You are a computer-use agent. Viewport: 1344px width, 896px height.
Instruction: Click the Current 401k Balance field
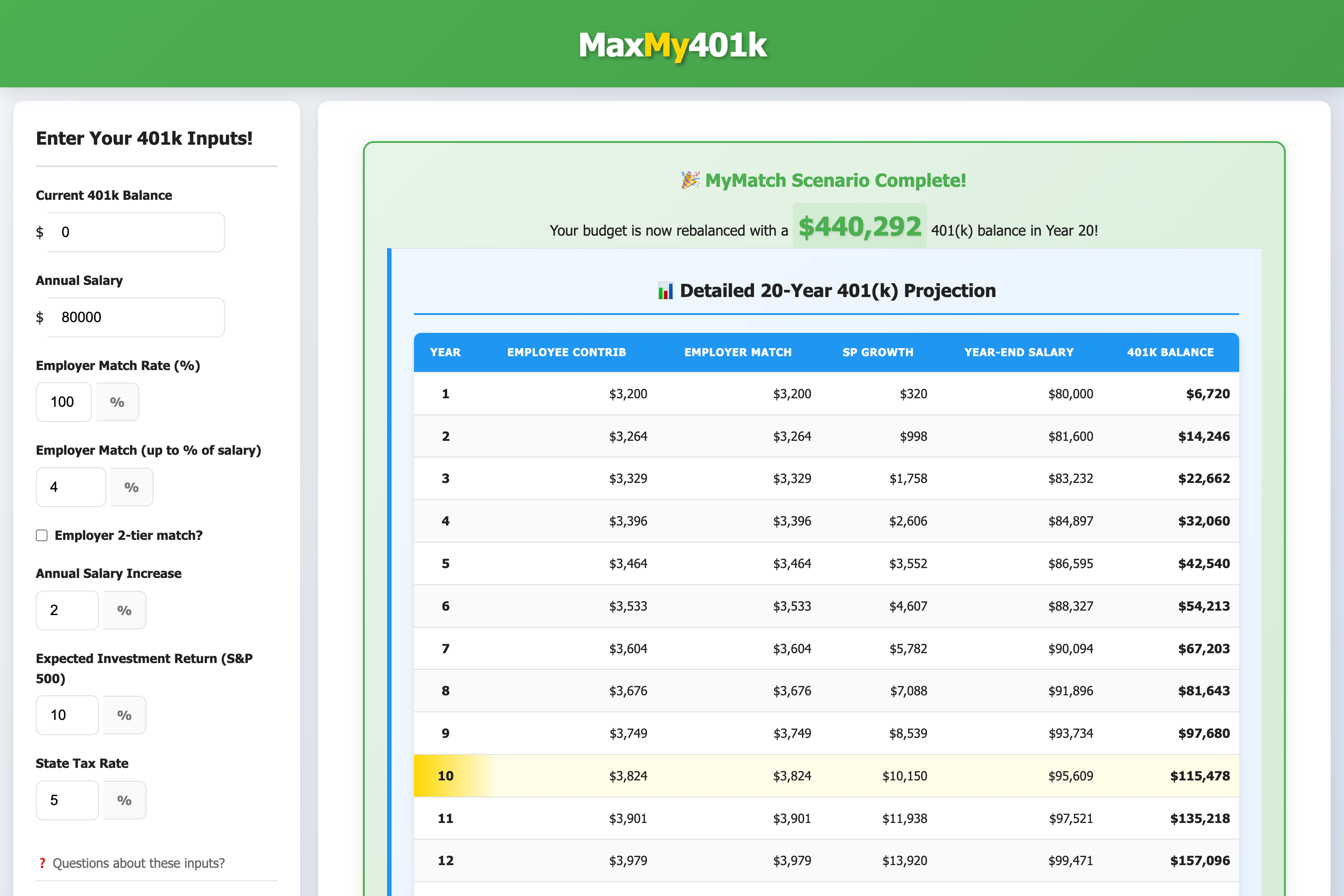pyautogui.click(x=136, y=232)
